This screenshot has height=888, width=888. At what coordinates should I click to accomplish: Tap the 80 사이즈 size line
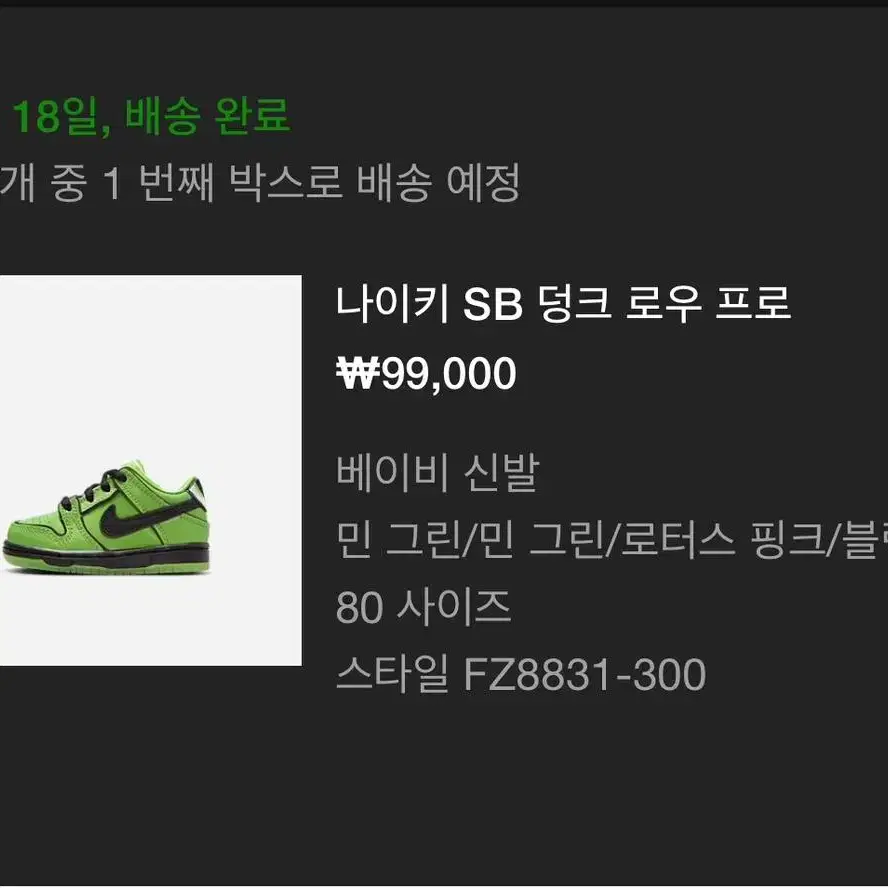(x=424, y=607)
